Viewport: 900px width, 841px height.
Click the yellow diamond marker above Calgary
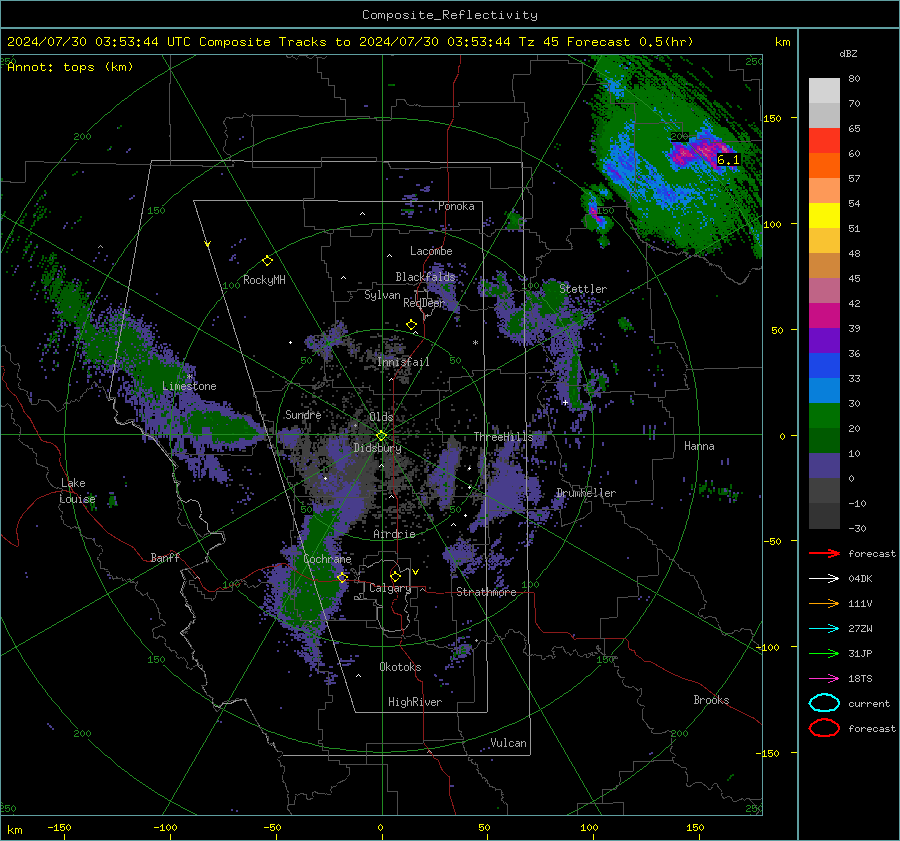395,576
